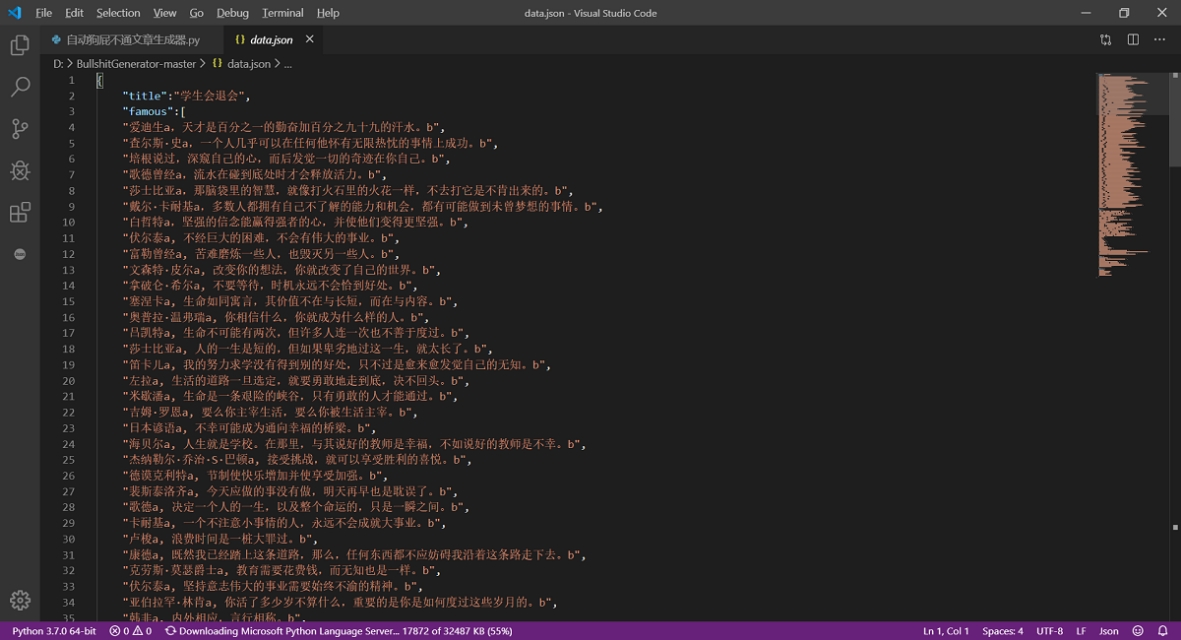This screenshot has width=1181, height=640.
Task: Click line number 24 in gutter
Action: click(69, 443)
